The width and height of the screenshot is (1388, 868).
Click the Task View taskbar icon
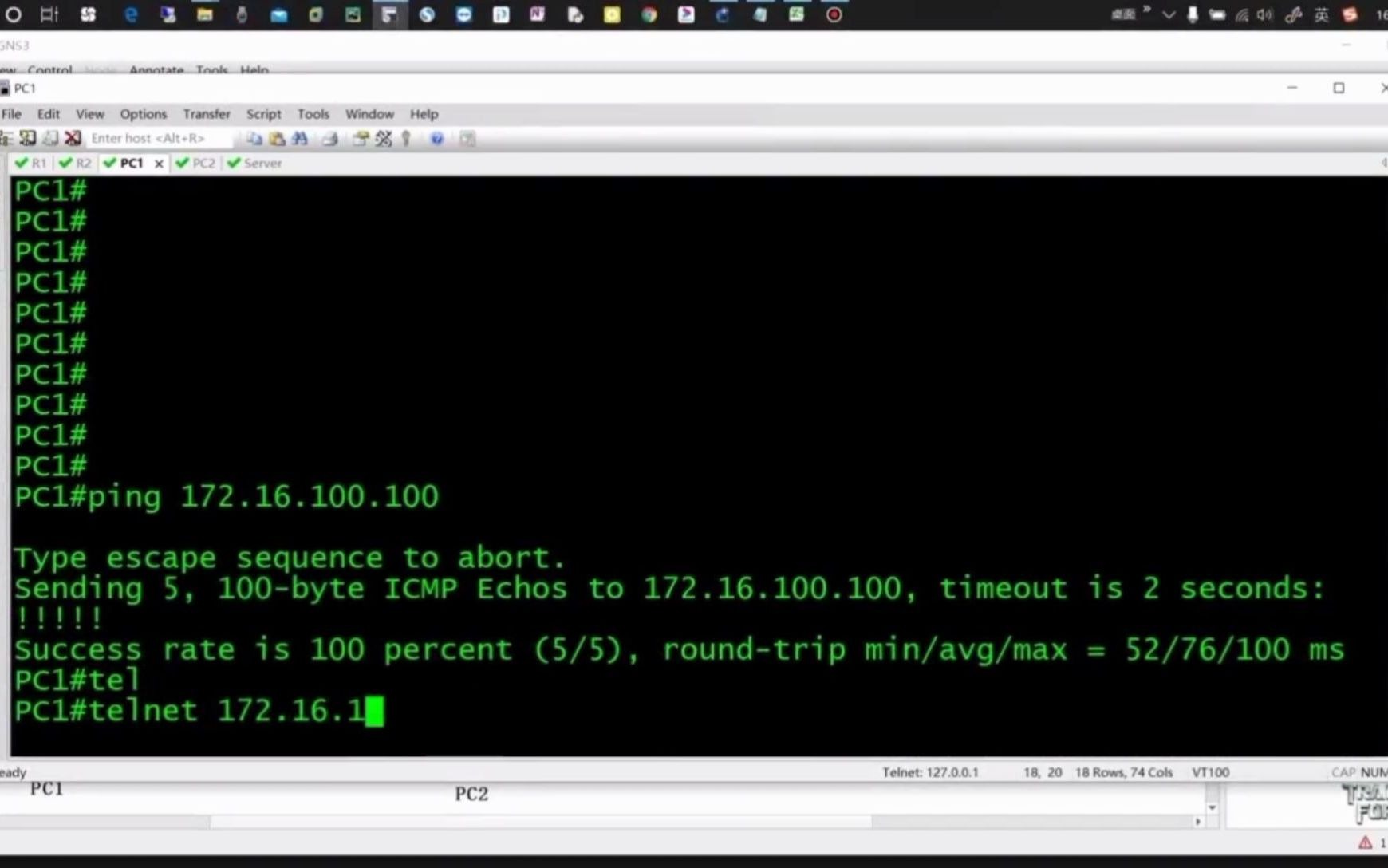[x=49, y=14]
